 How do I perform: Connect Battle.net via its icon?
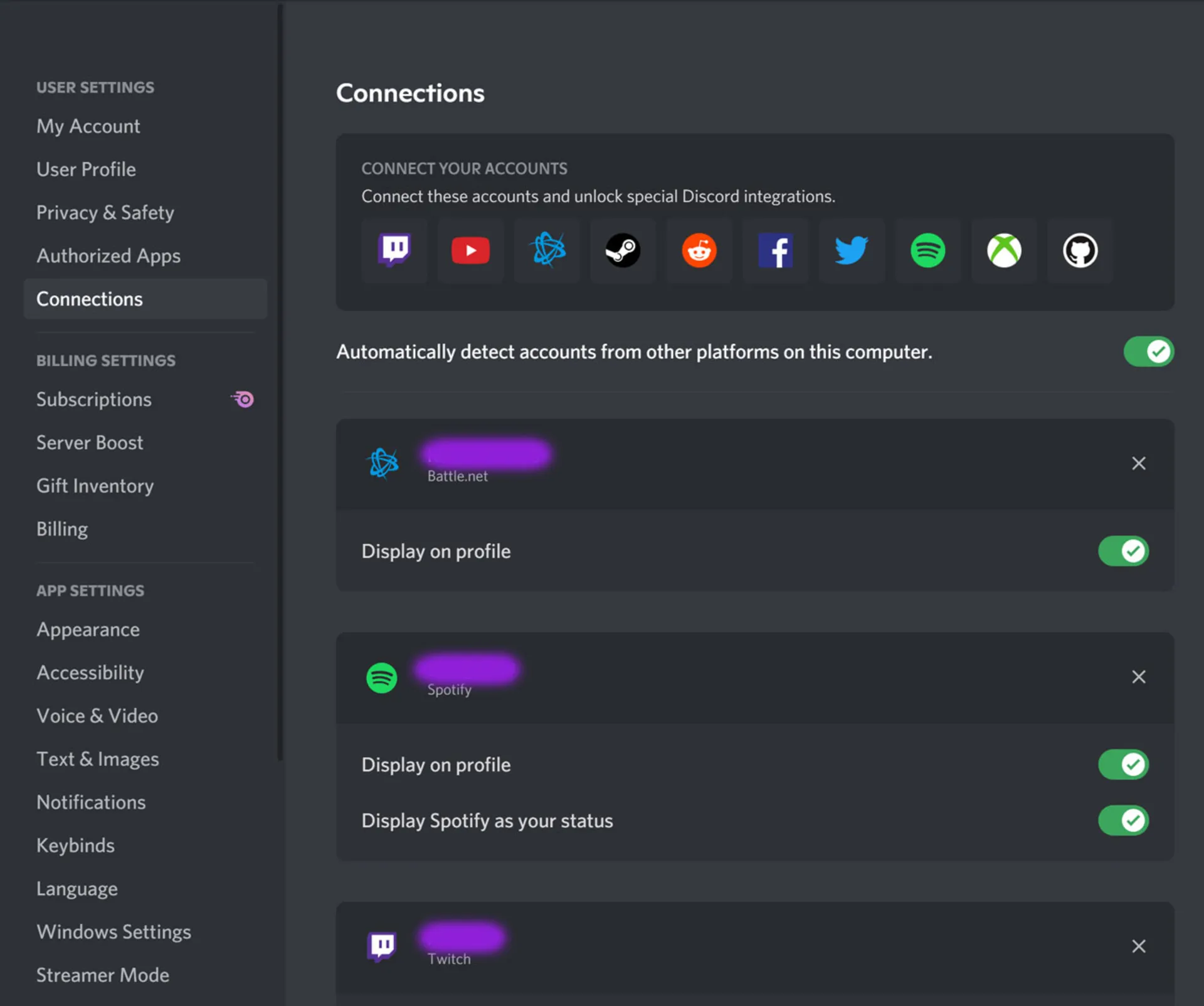coord(547,250)
